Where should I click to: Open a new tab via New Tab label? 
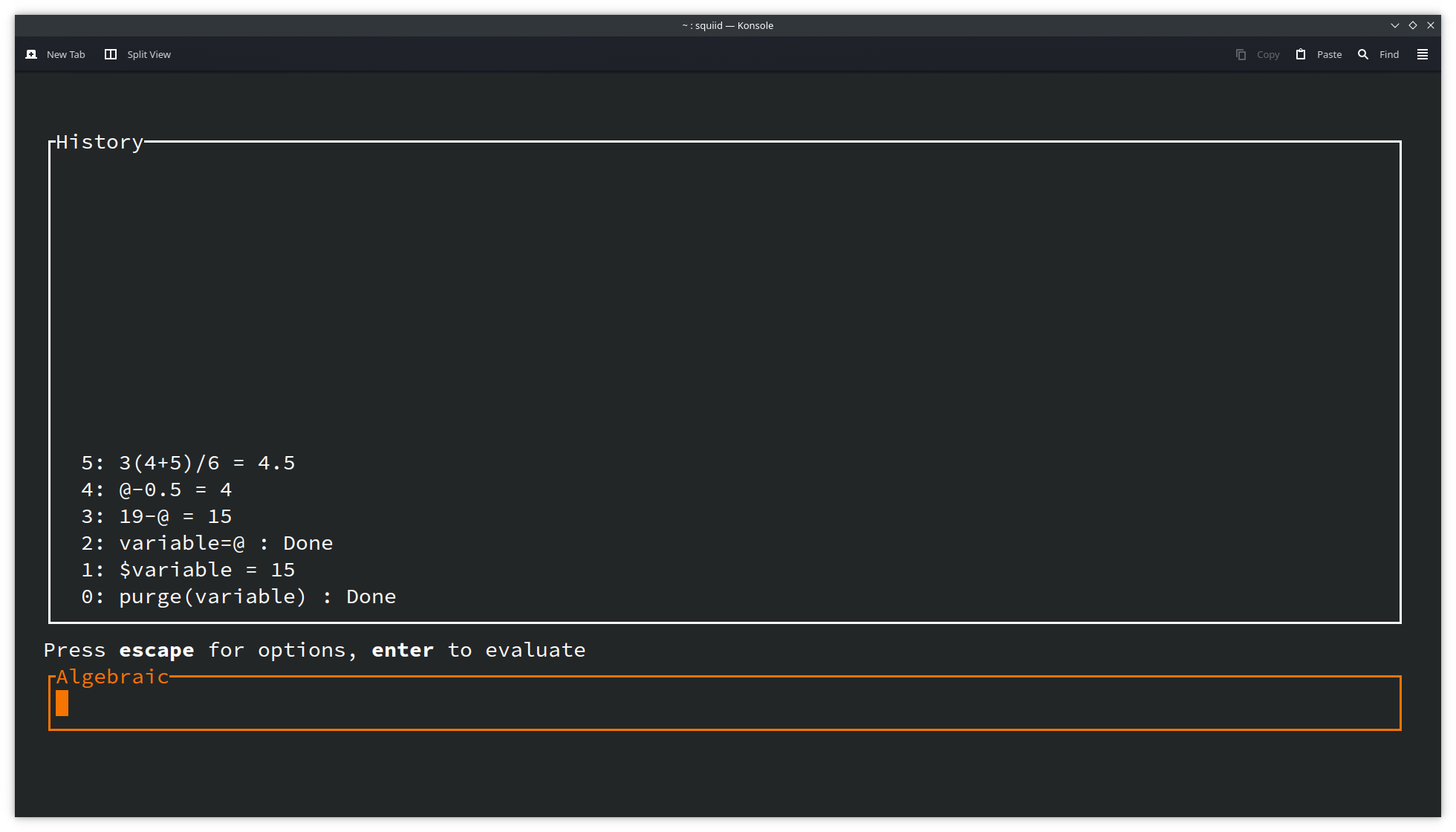coord(65,54)
